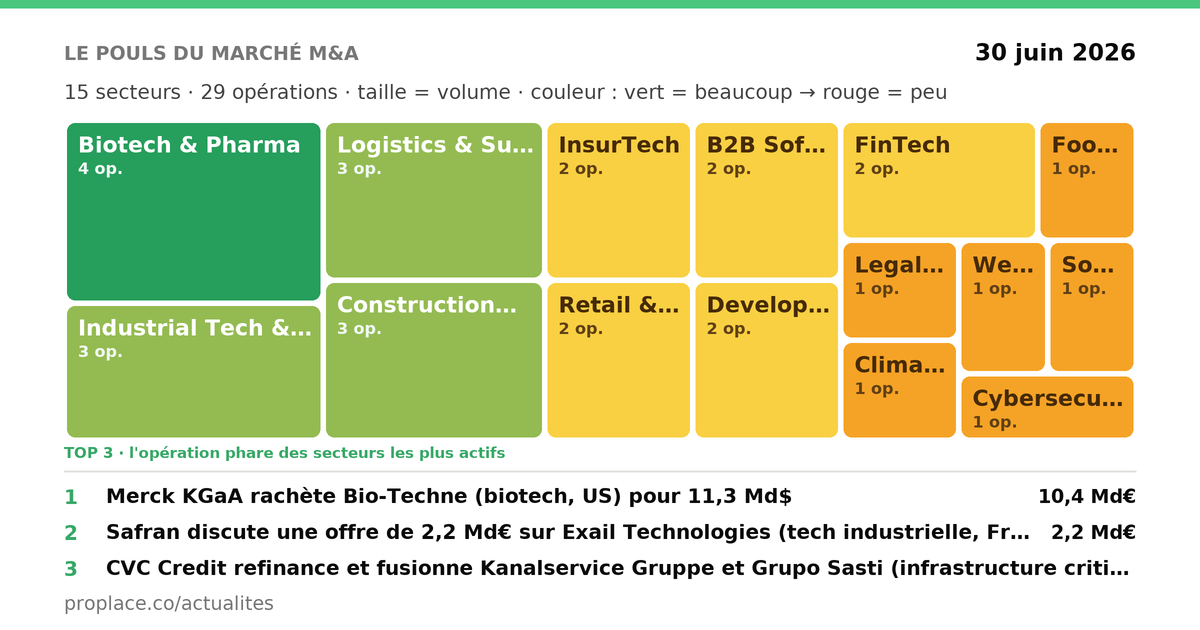The image size is (1200, 630).
Task: Visit the proplace.co/actualites link
Action: (x=169, y=604)
